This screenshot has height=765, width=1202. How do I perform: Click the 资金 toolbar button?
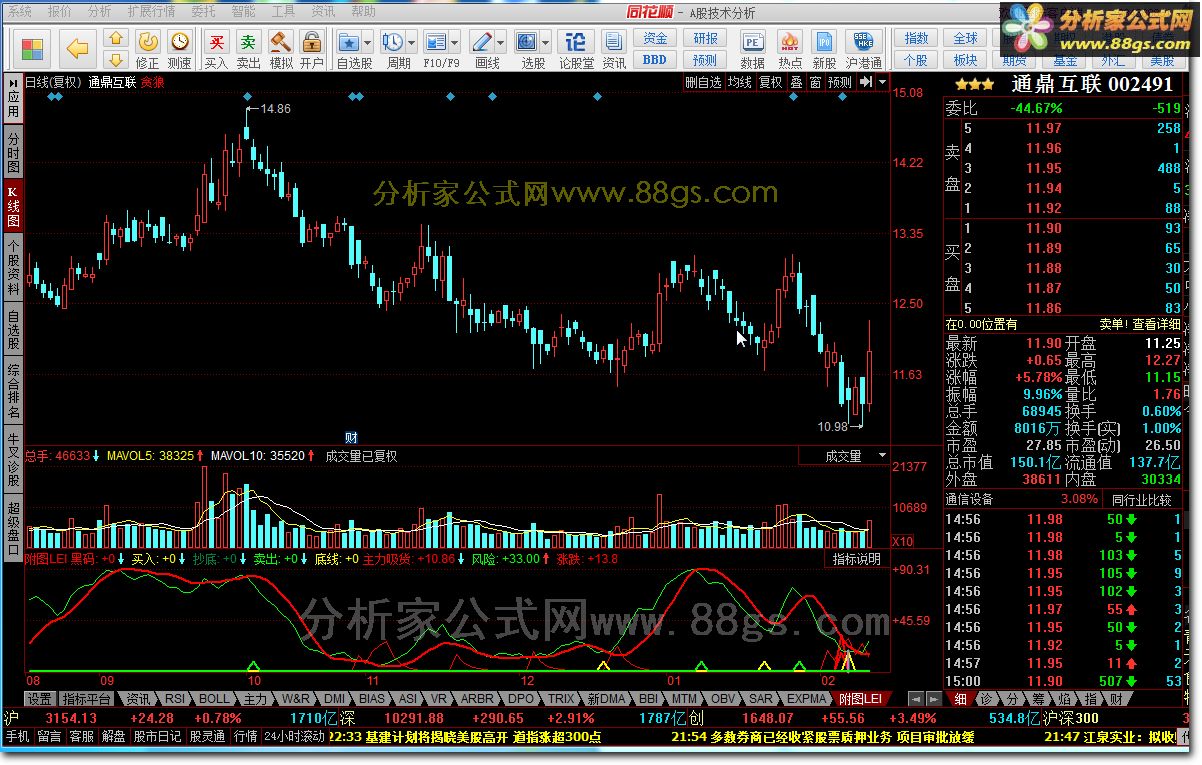655,38
